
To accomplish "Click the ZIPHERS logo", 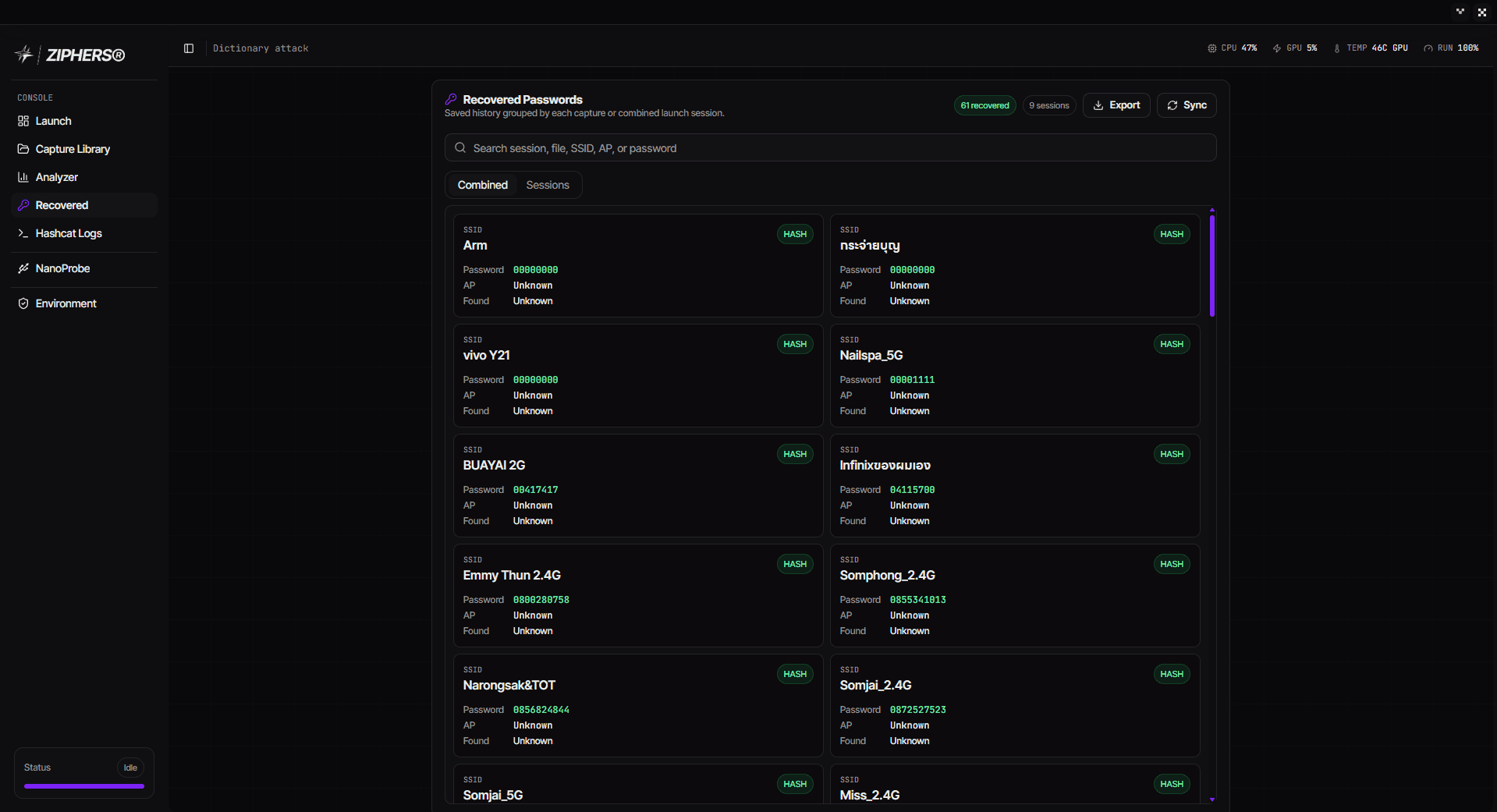I will tap(70, 55).
